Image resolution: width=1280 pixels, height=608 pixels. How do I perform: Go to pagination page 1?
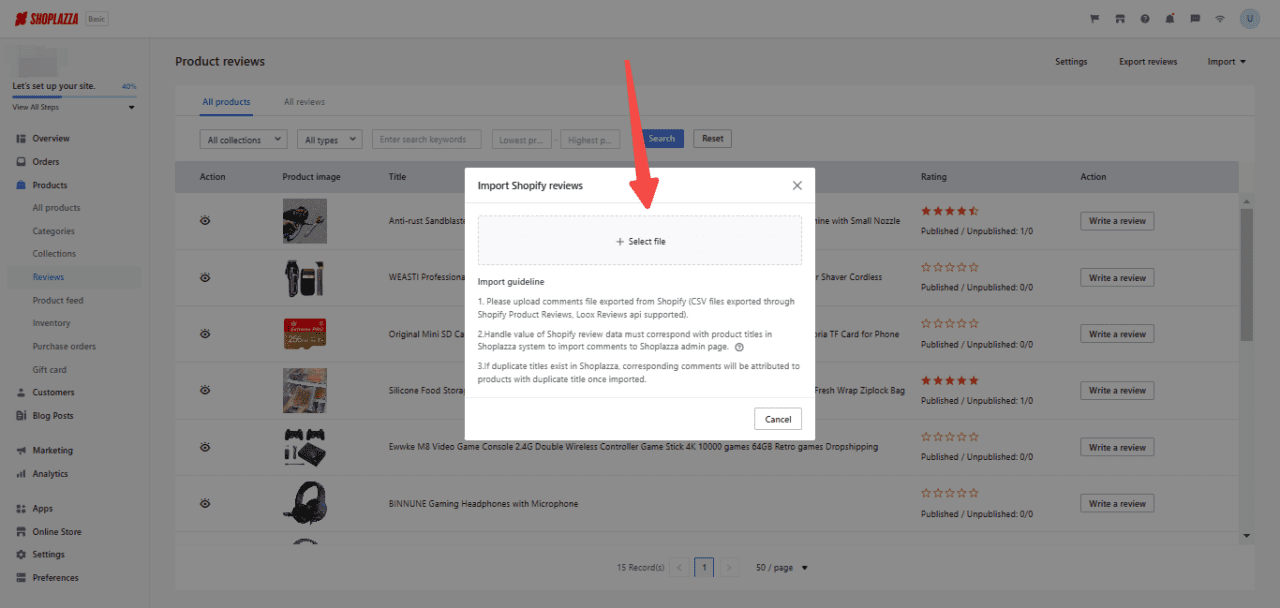pos(704,568)
